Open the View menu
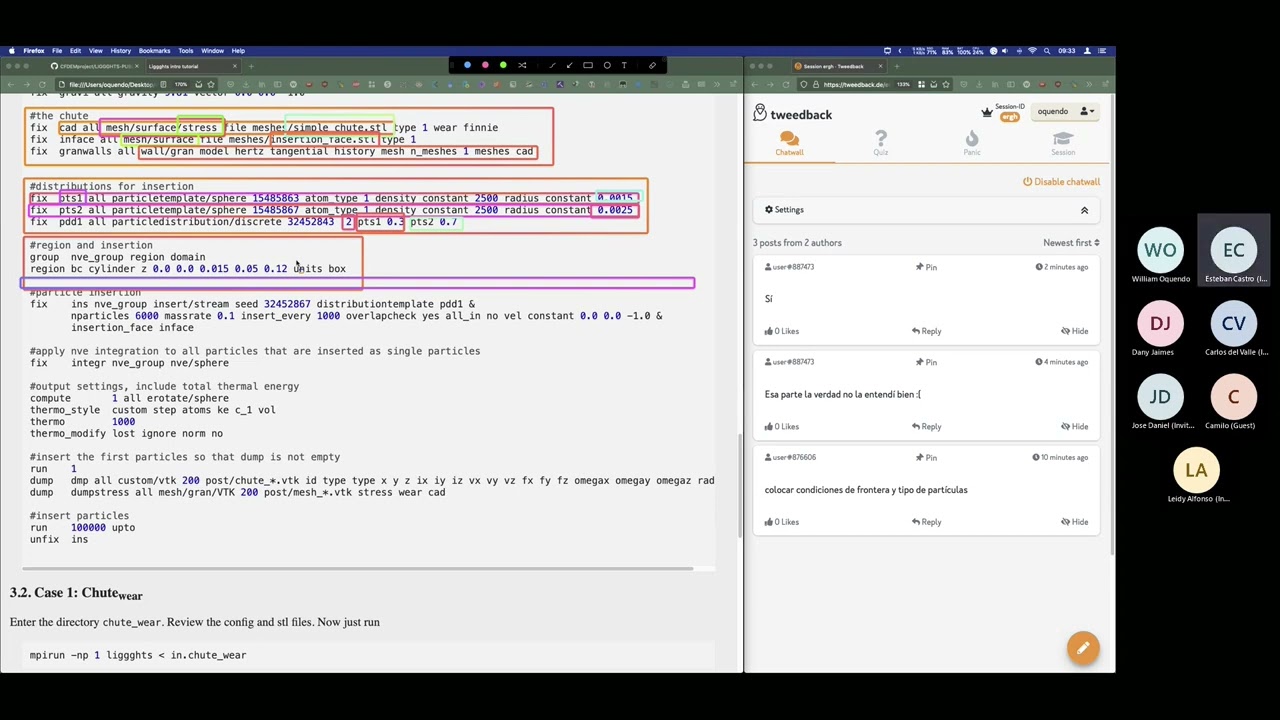Image resolution: width=1280 pixels, height=720 pixels. pos(96,51)
